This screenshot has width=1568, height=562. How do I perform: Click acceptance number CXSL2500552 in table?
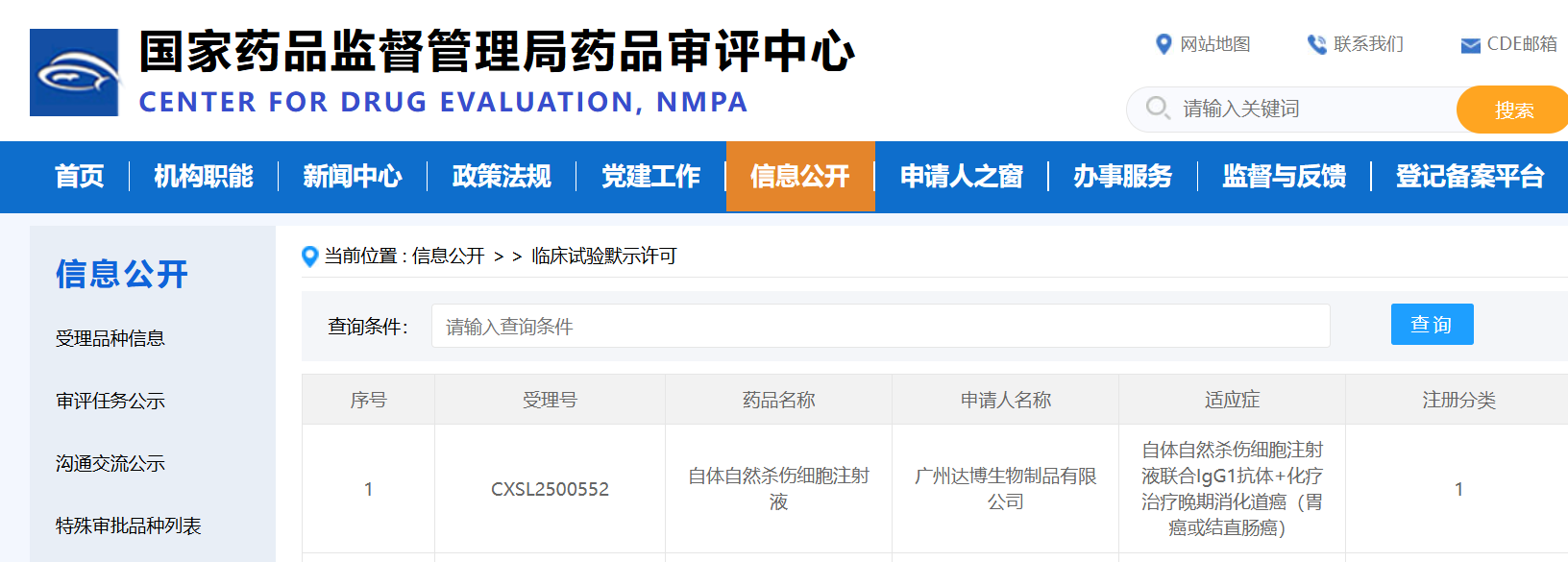pyautogui.click(x=550, y=489)
